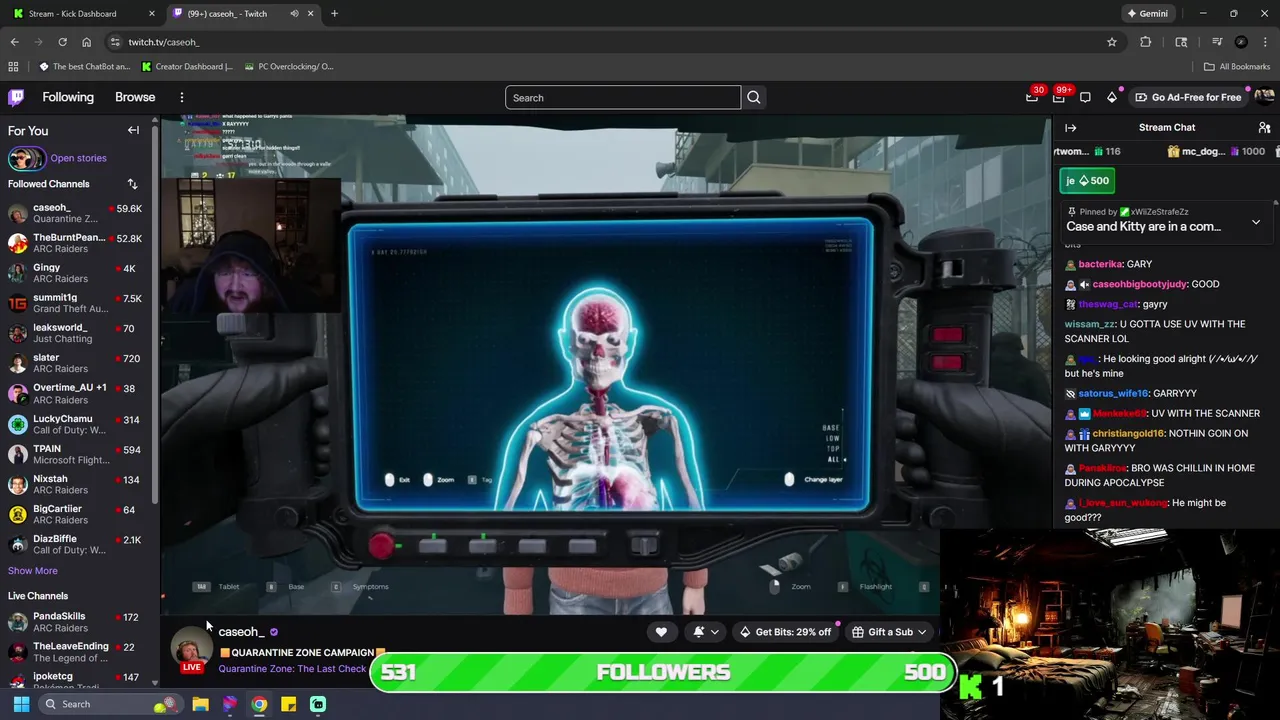Open DiazBiffle channel in sidebar

click(76, 544)
